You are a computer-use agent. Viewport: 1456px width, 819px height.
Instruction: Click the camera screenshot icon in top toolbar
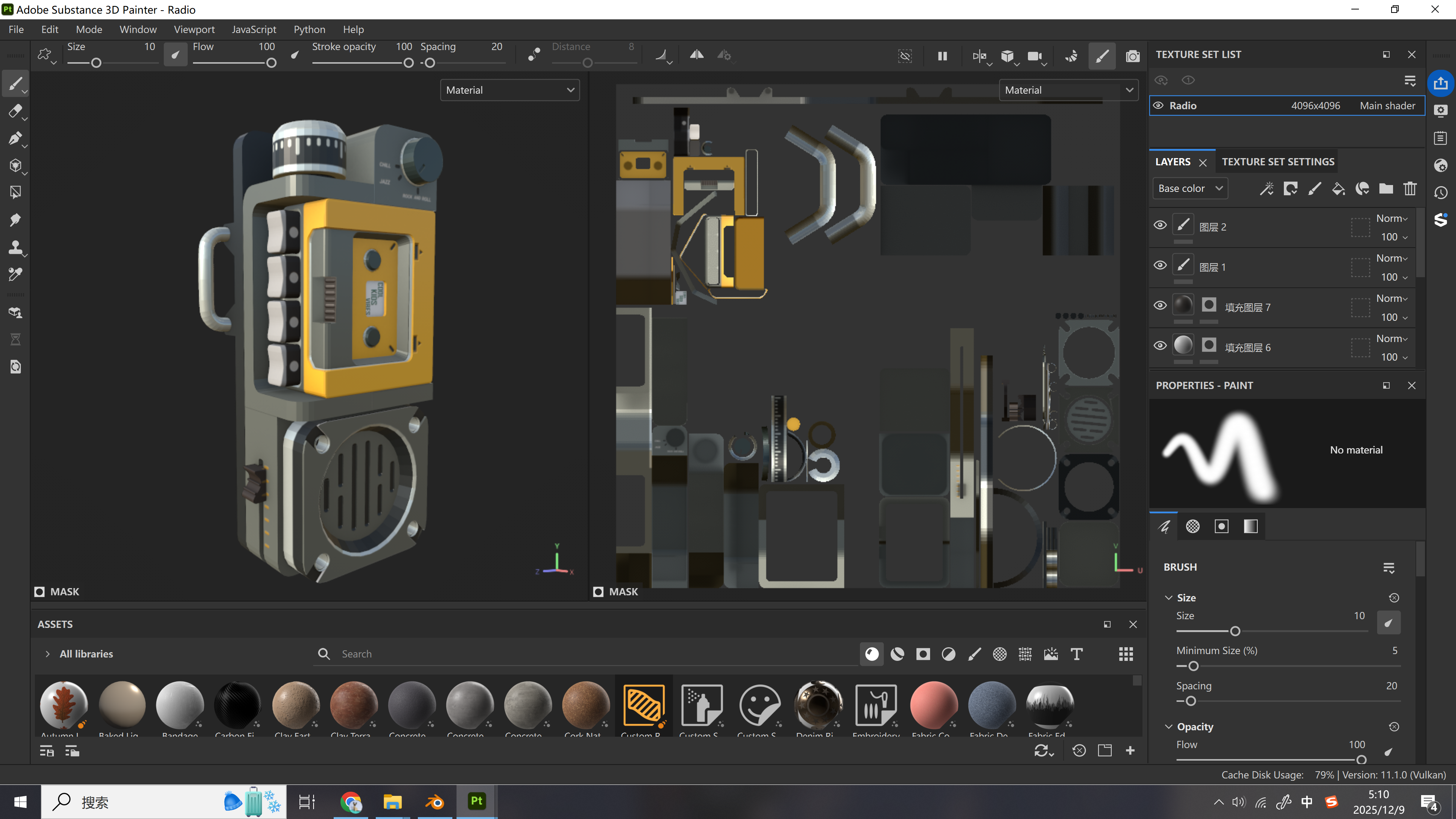click(1132, 56)
